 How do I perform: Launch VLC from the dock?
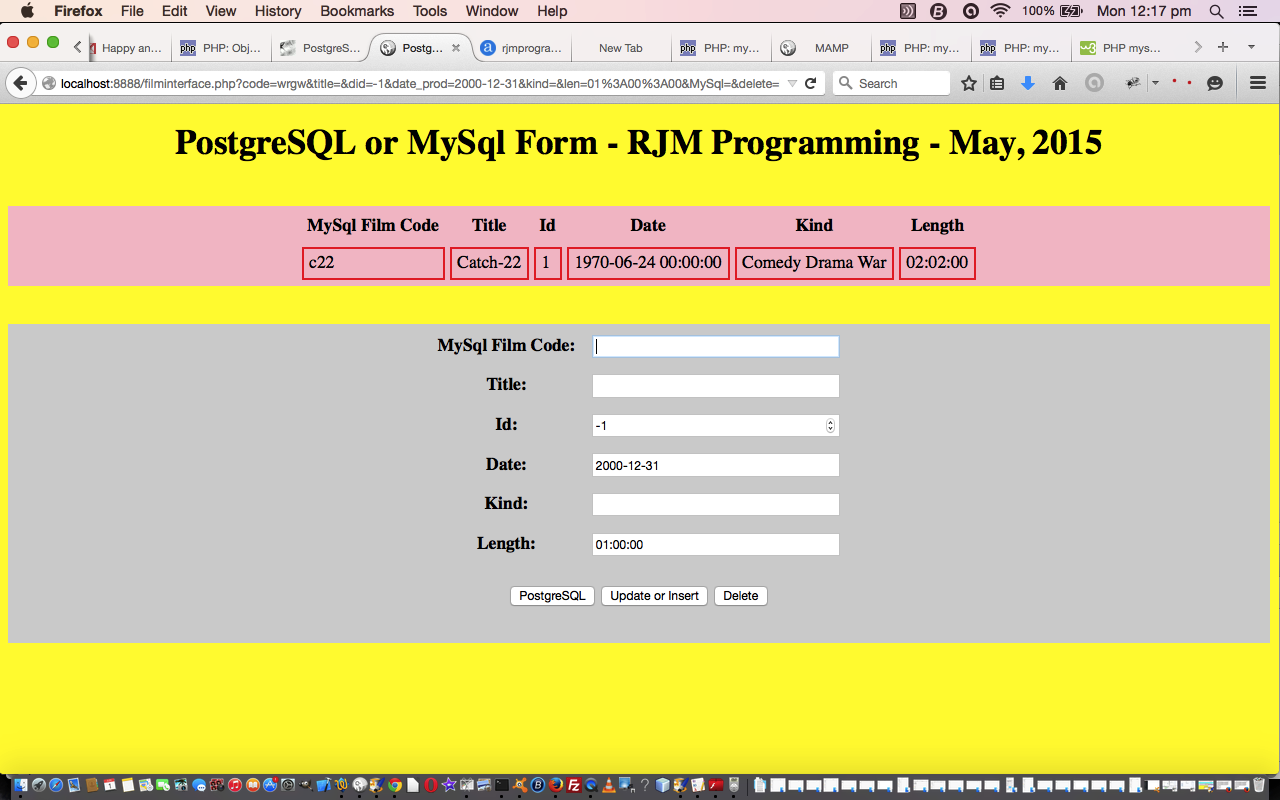pyautogui.click(x=607, y=786)
